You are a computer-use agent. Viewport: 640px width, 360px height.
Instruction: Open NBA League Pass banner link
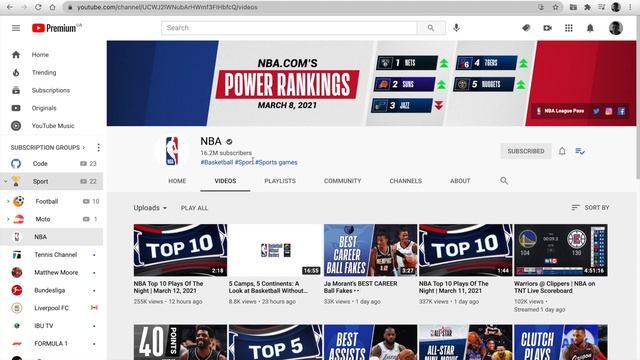[560, 111]
